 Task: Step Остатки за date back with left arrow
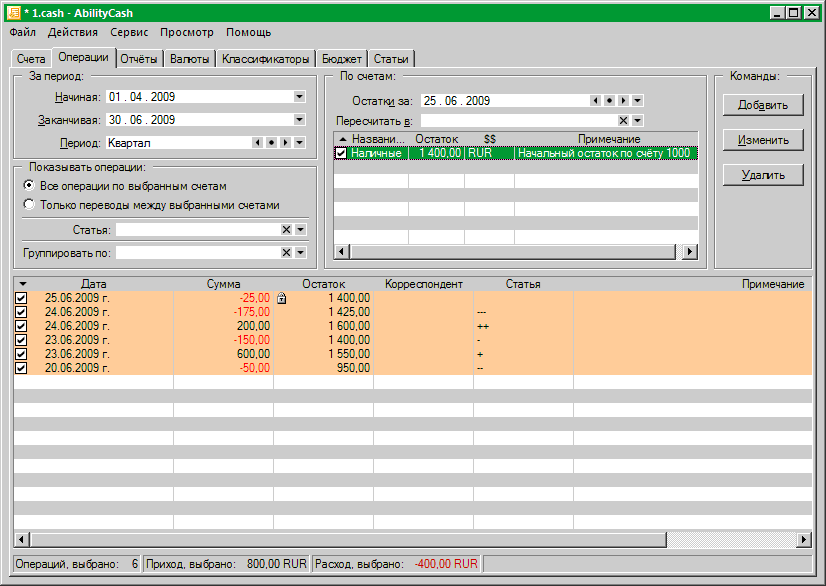[x=595, y=100]
